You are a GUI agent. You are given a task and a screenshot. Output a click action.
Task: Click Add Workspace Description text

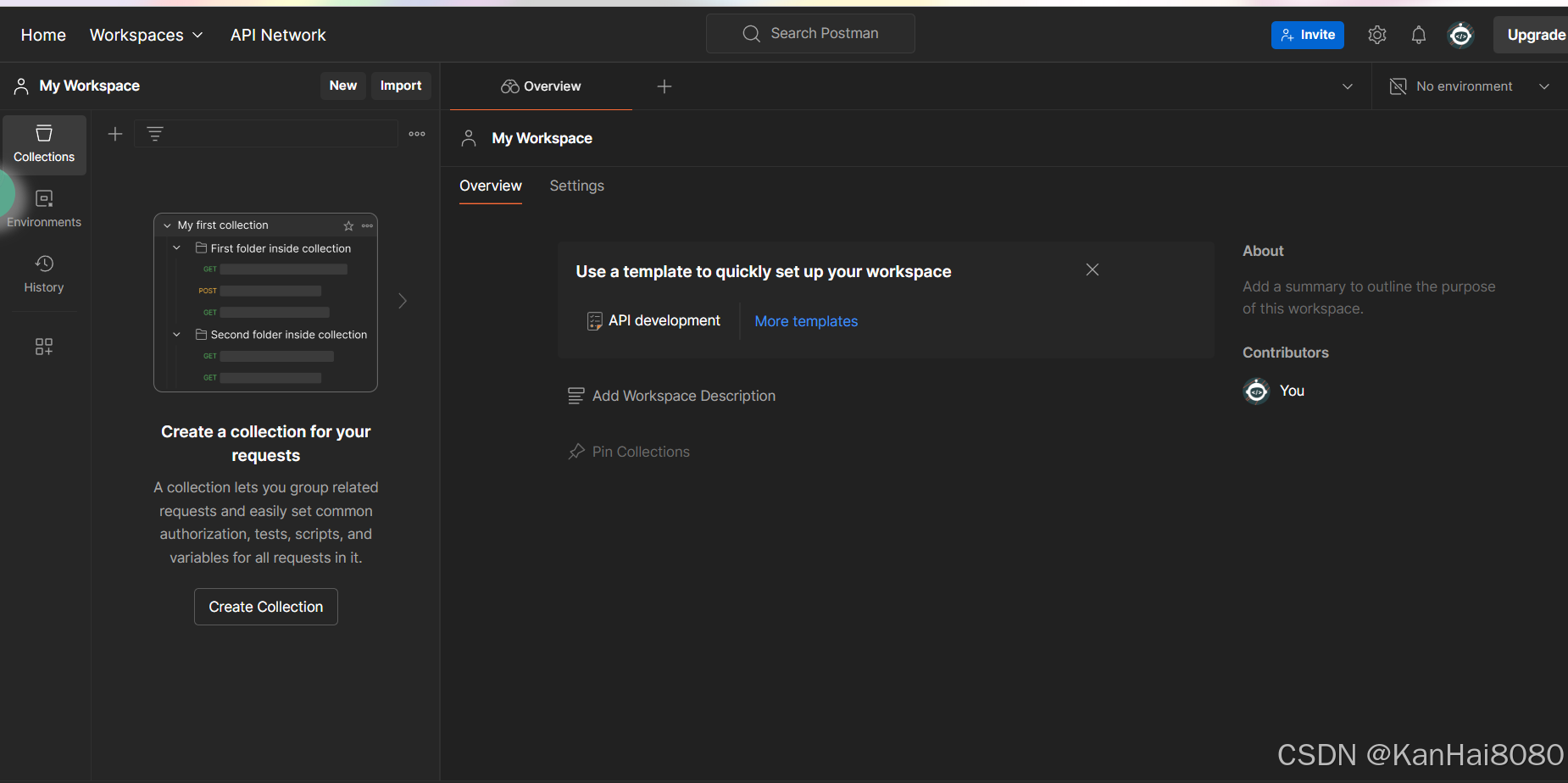(684, 396)
